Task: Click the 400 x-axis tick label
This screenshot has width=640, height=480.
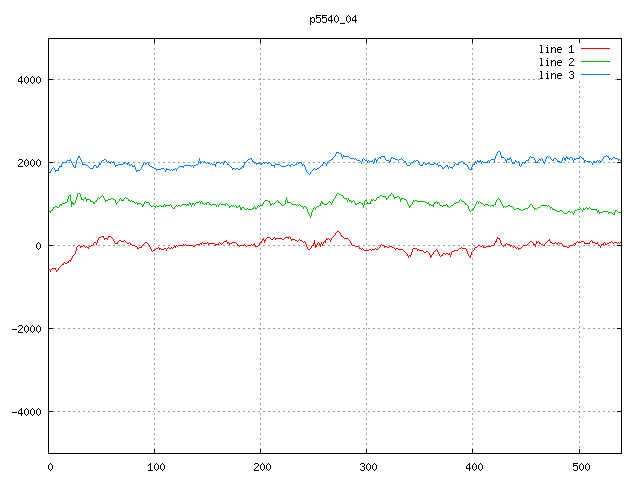Action: [x=474, y=467]
